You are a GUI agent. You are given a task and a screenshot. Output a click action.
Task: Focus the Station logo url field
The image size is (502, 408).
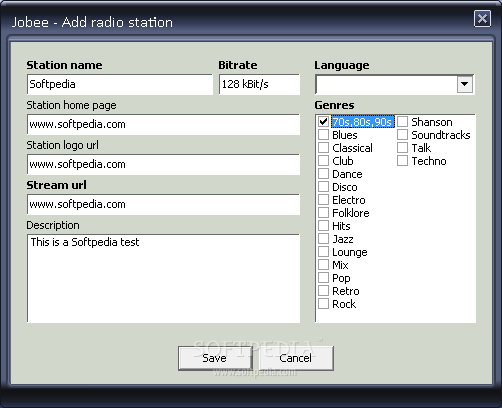[x=163, y=164]
